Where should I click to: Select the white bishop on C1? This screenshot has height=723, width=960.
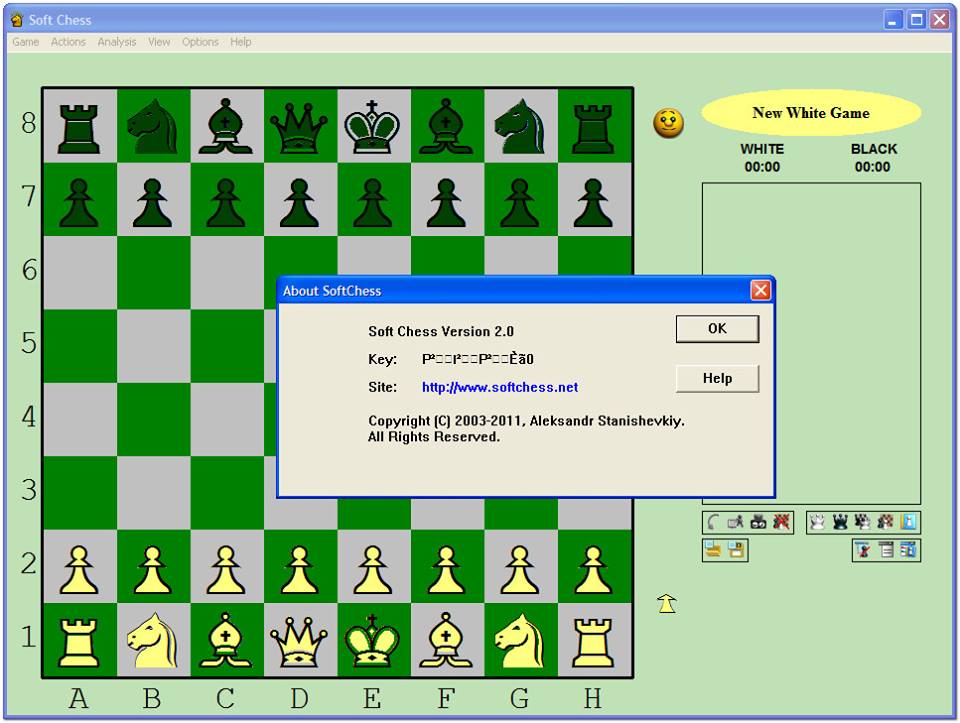[x=226, y=640]
